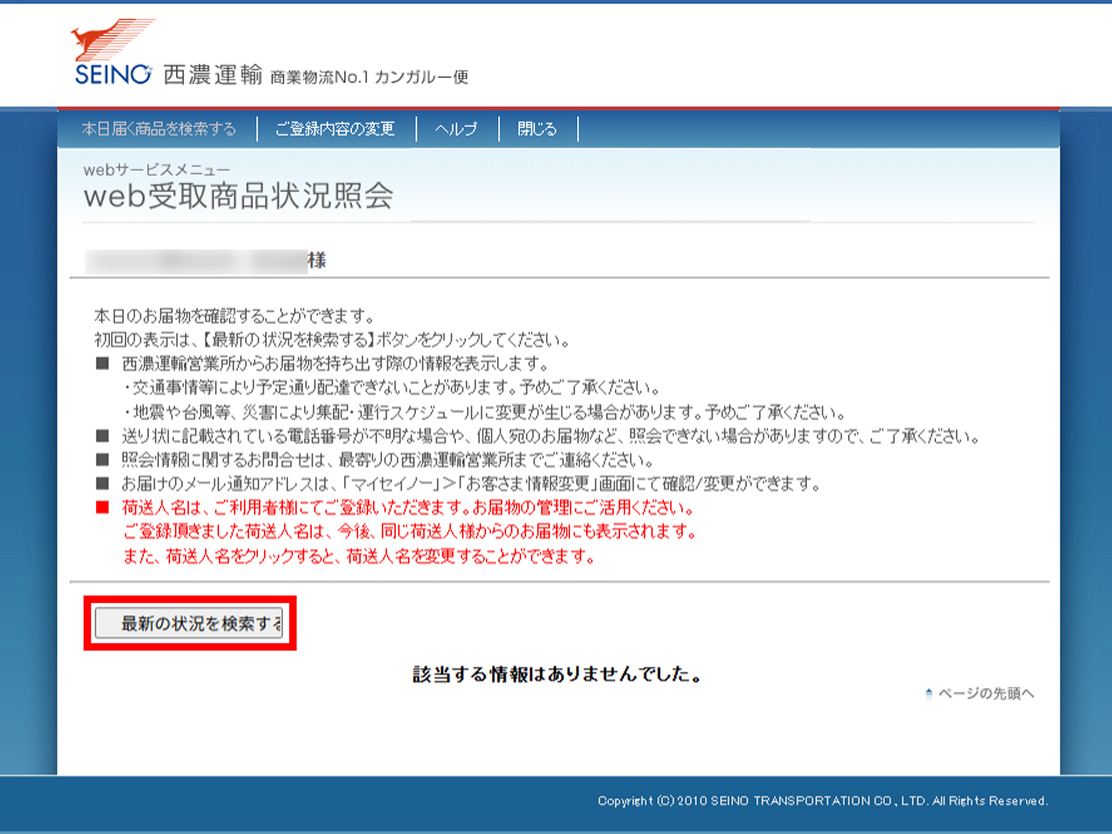Image resolution: width=1112 pixels, height=834 pixels.
Task: Click the web受取商品状況照会 heading
Action: pos(238,196)
